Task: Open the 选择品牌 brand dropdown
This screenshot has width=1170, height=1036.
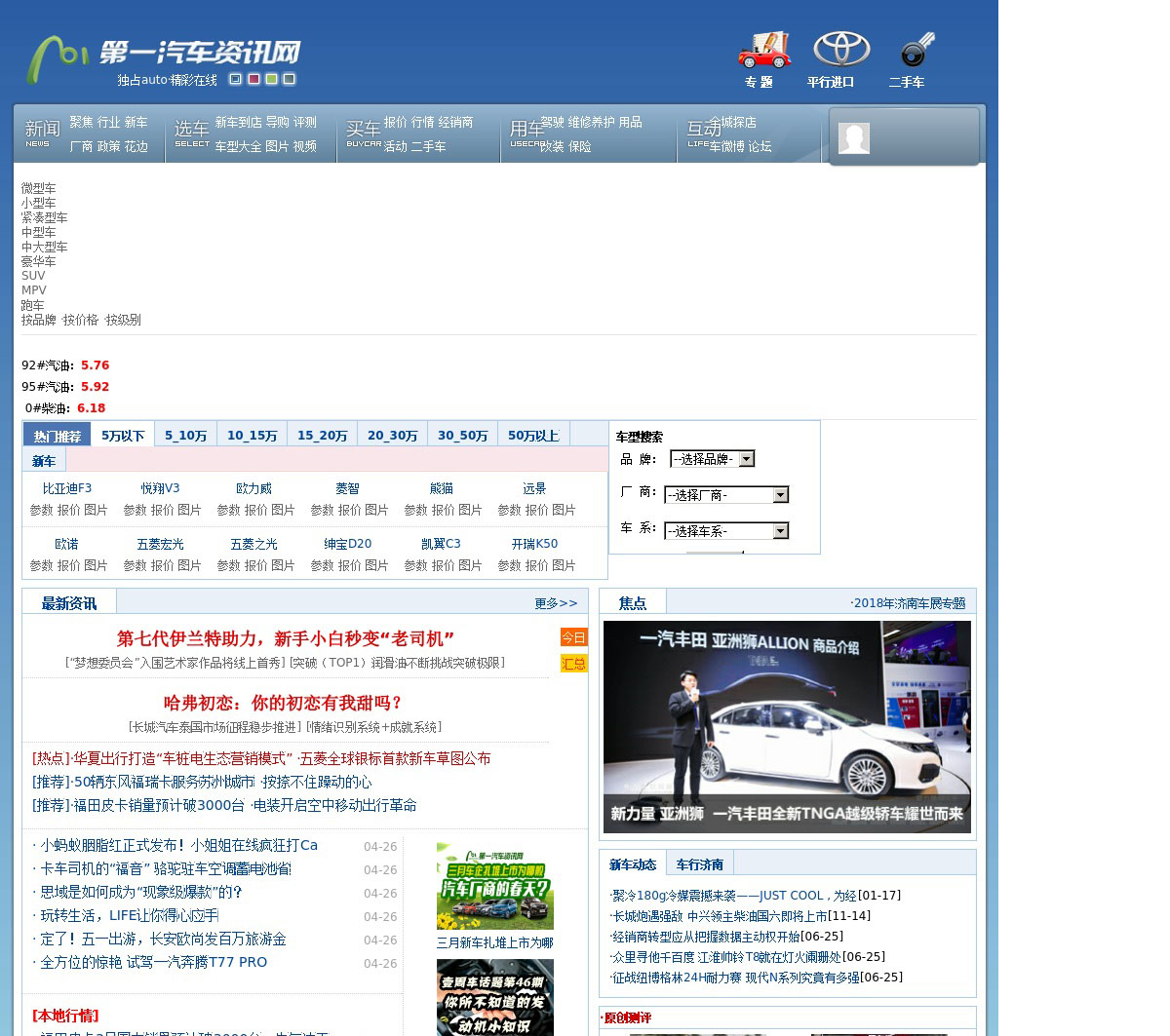Action: (x=712, y=459)
